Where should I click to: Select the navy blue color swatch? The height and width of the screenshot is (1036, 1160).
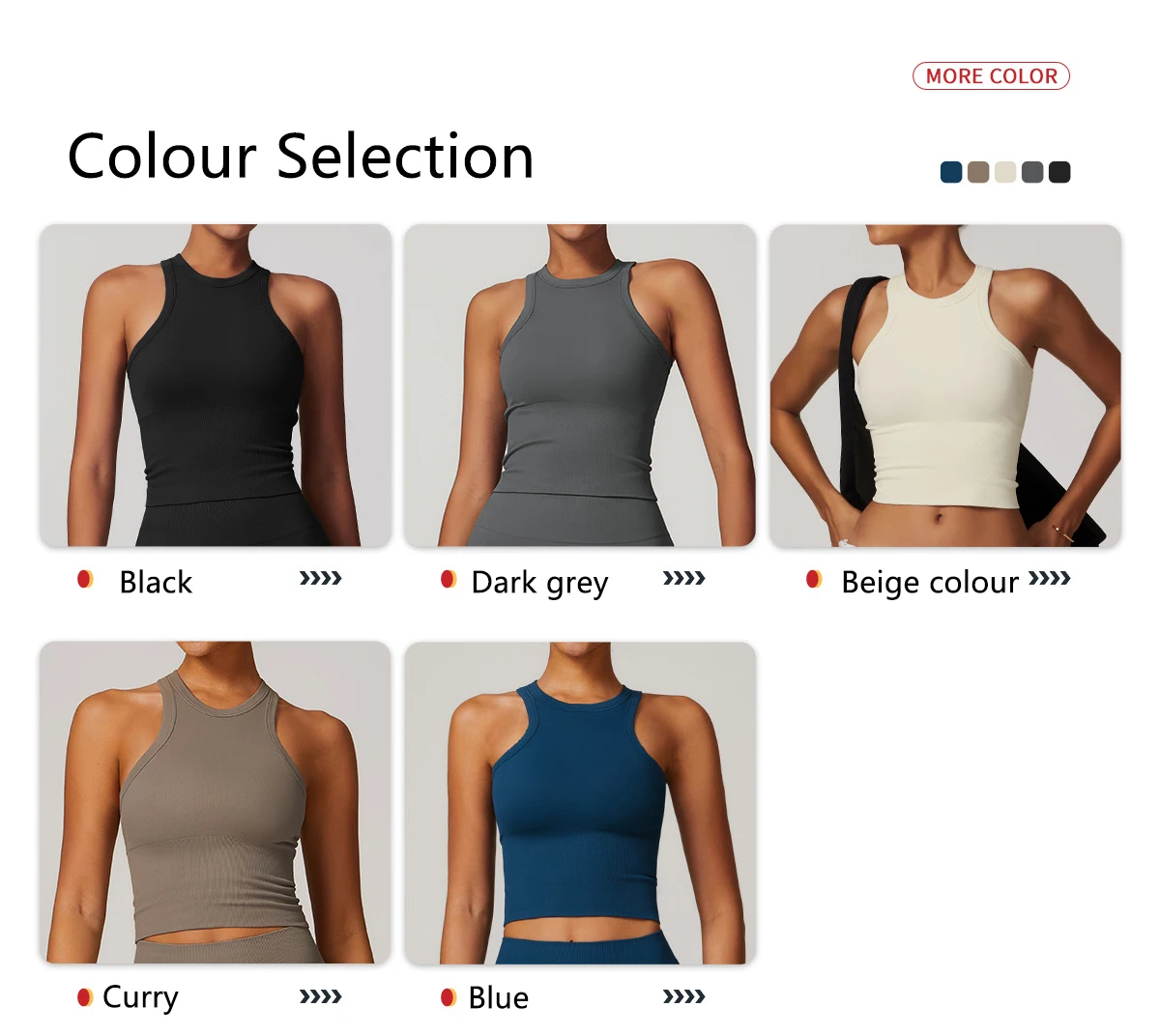pos(951,172)
